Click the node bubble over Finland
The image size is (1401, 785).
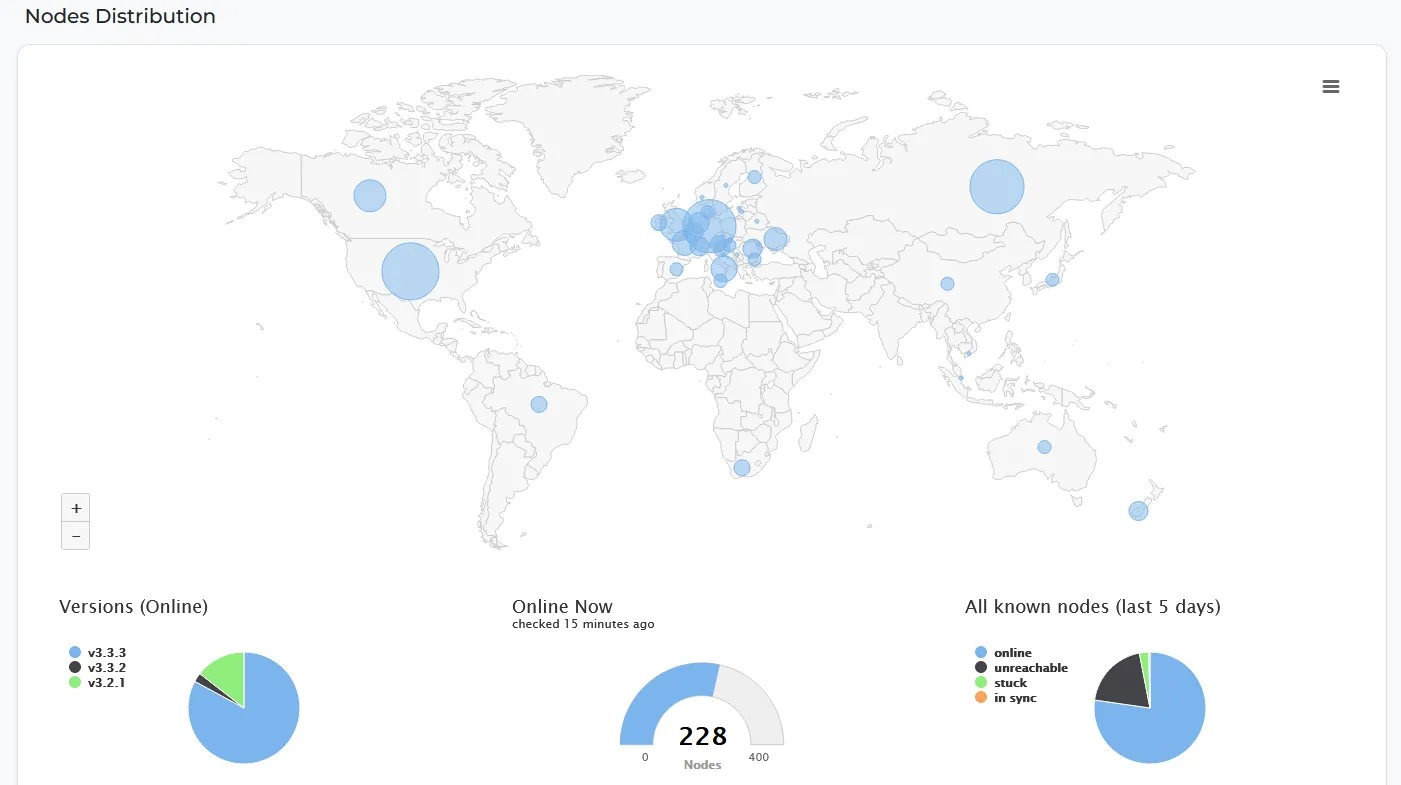point(754,177)
